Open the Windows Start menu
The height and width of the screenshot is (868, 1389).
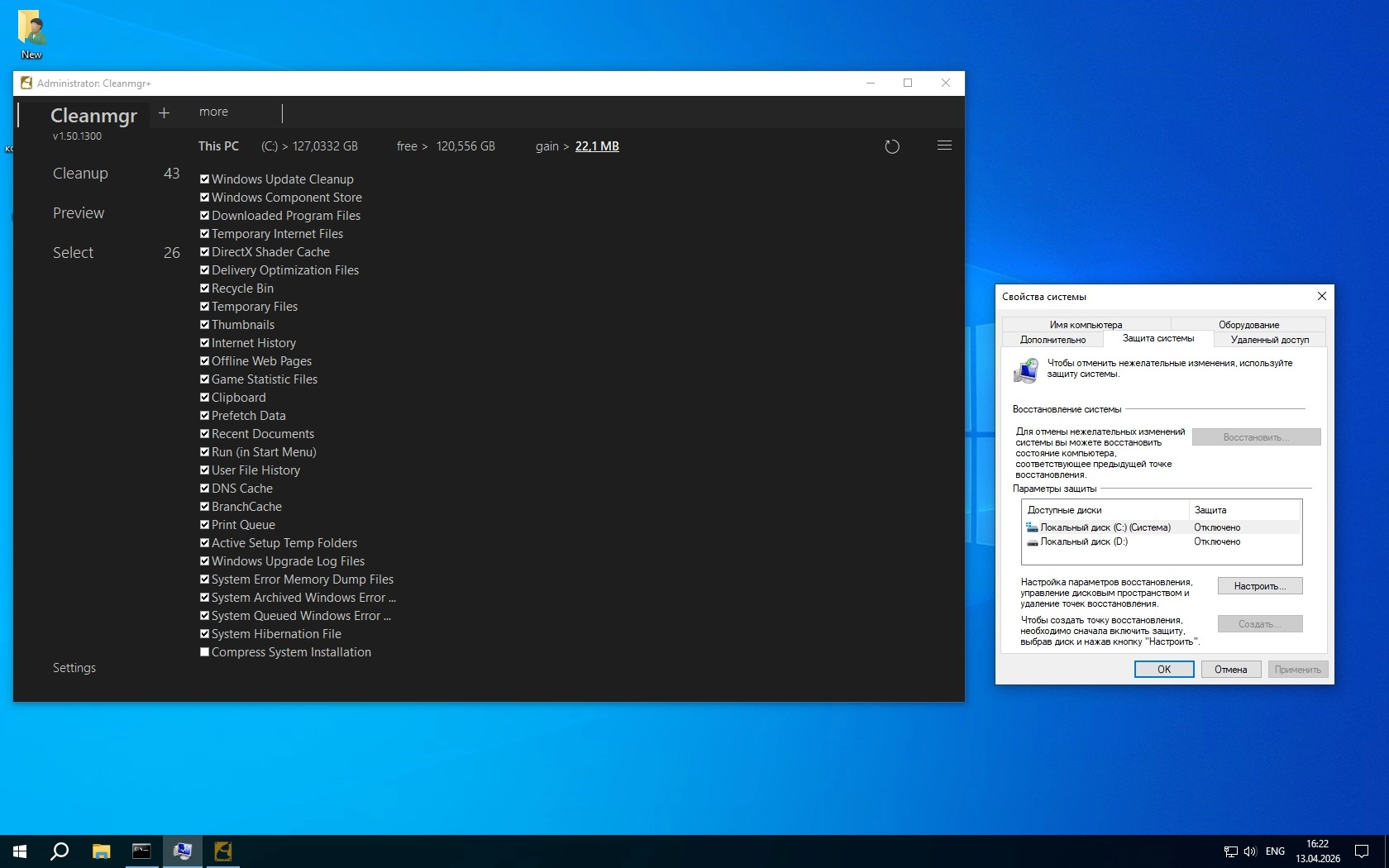20,851
